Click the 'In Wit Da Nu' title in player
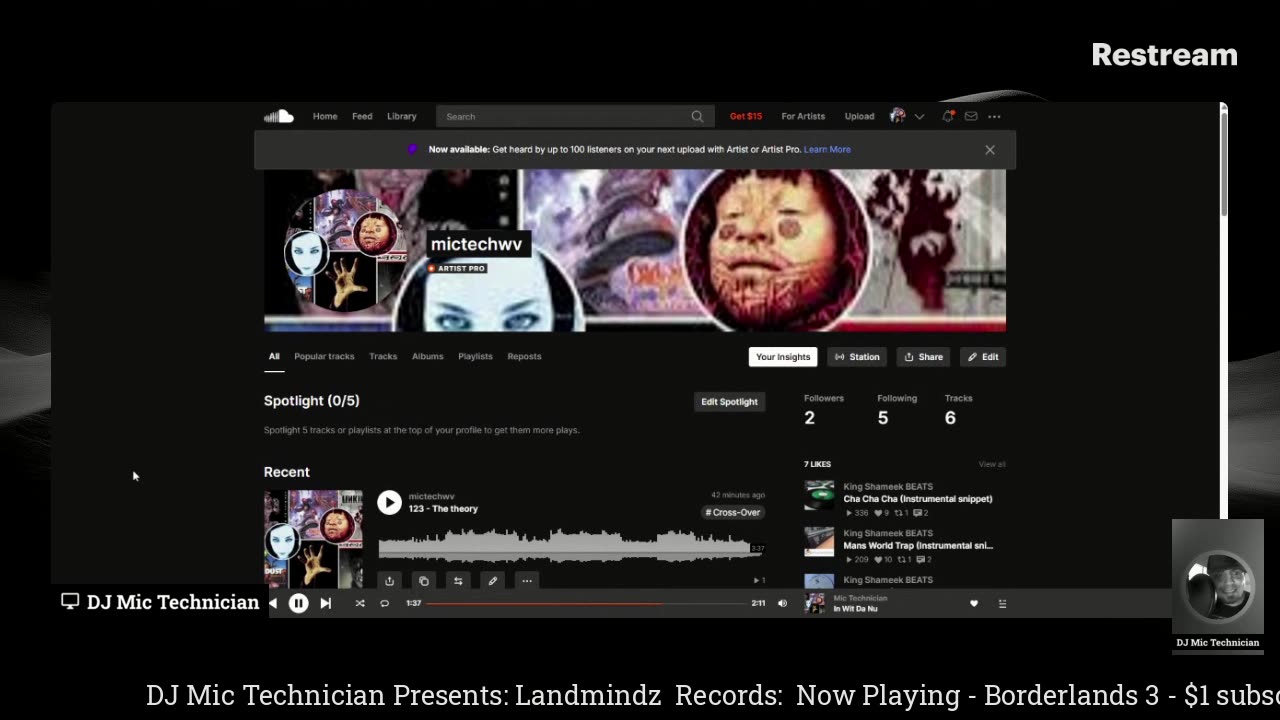The width and height of the screenshot is (1280, 720). [x=856, y=608]
